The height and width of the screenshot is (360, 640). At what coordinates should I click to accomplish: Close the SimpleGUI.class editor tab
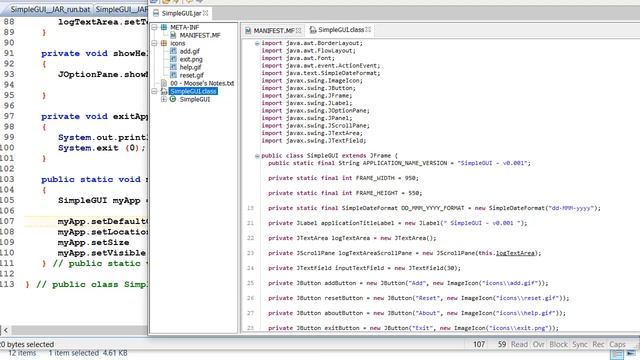point(368,30)
